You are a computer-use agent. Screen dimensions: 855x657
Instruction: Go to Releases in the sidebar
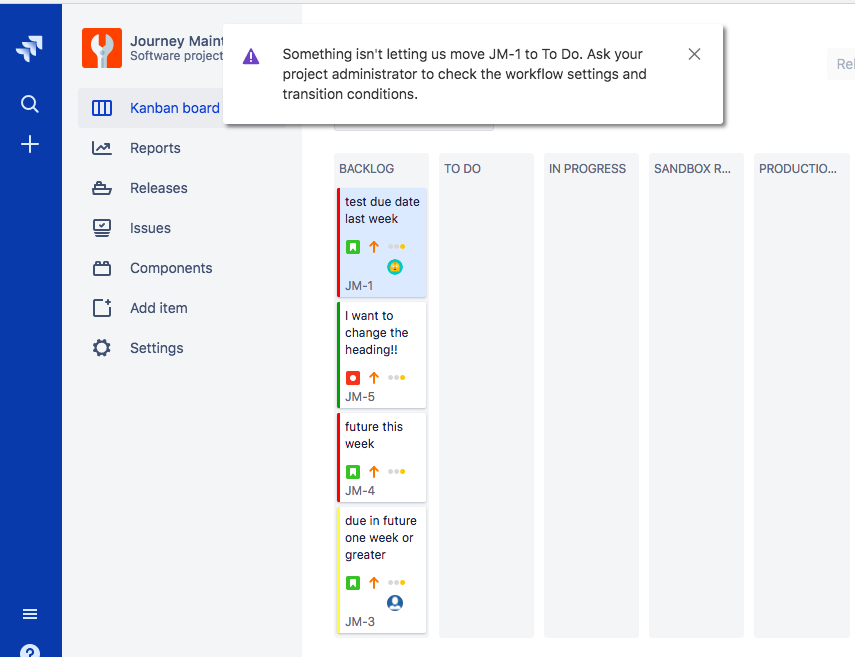pyautogui.click(x=159, y=188)
